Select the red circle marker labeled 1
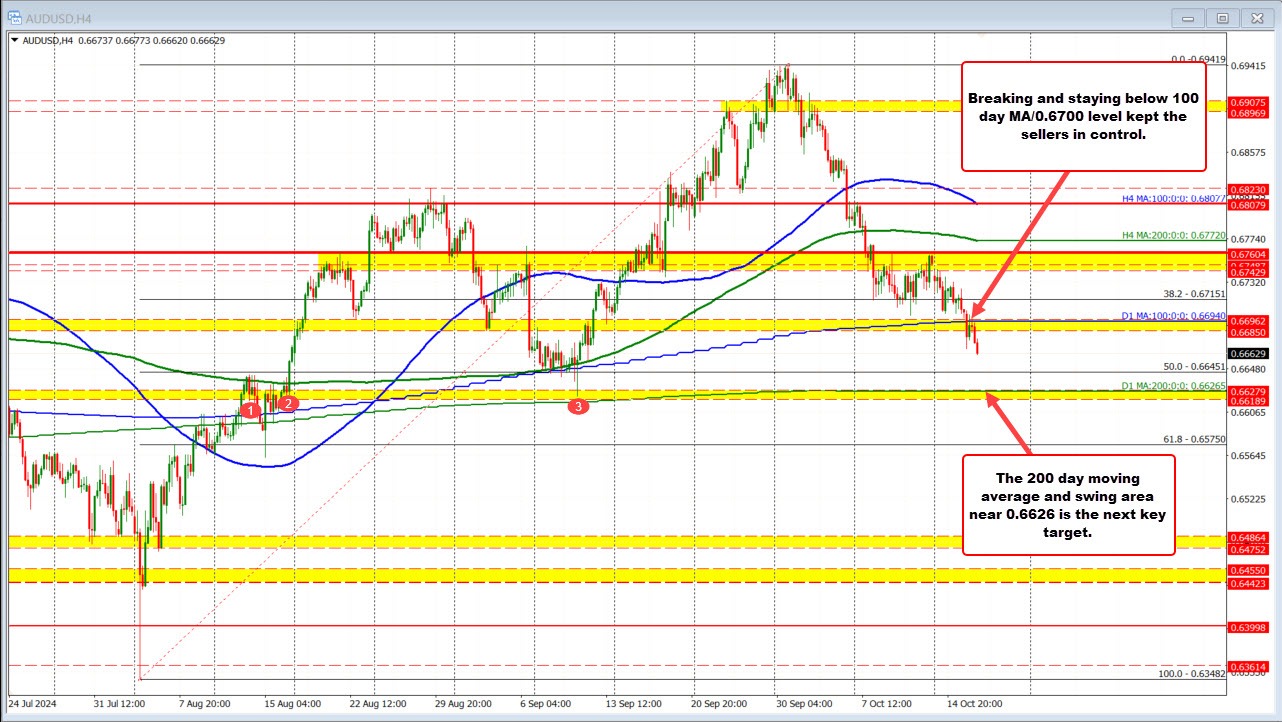This screenshot has width=1282, height=722. (250, 409)
